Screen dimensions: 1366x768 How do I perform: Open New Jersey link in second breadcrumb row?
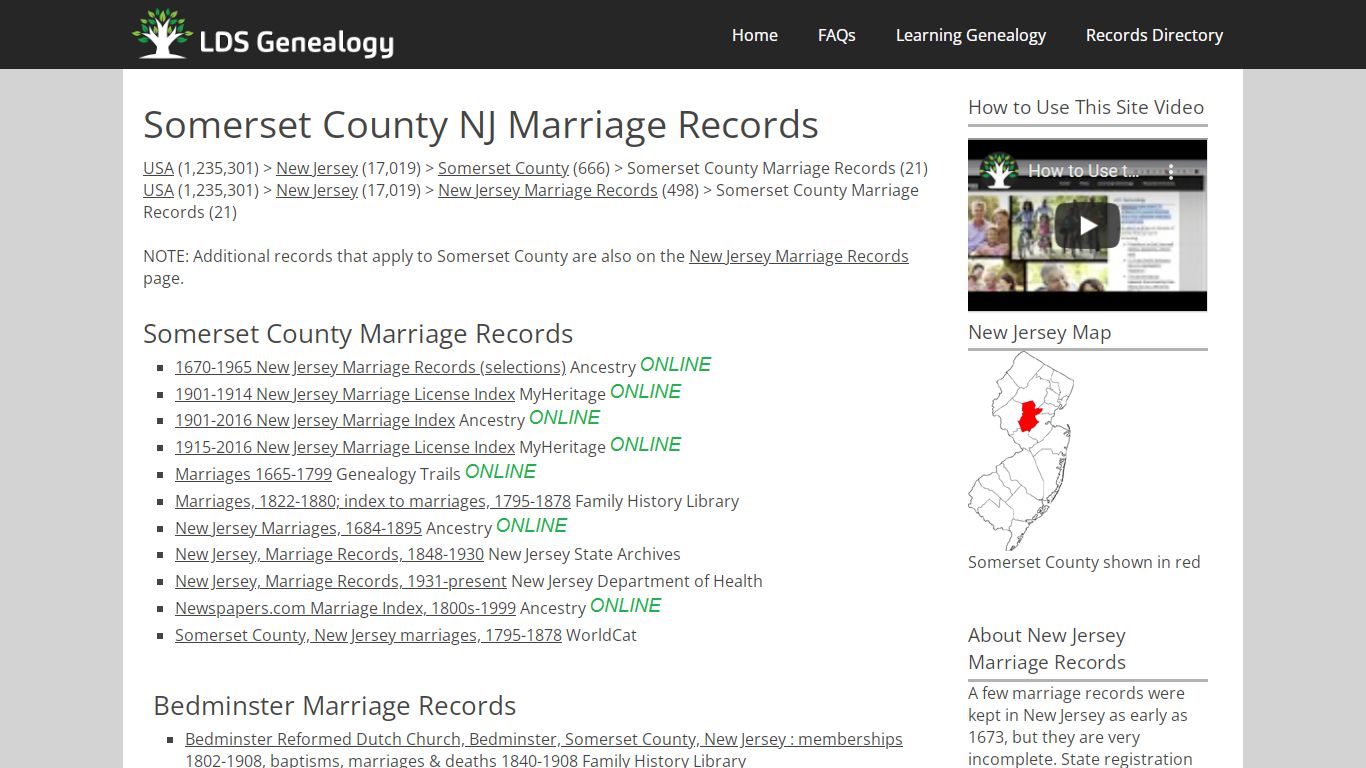(x=317, y=190)
